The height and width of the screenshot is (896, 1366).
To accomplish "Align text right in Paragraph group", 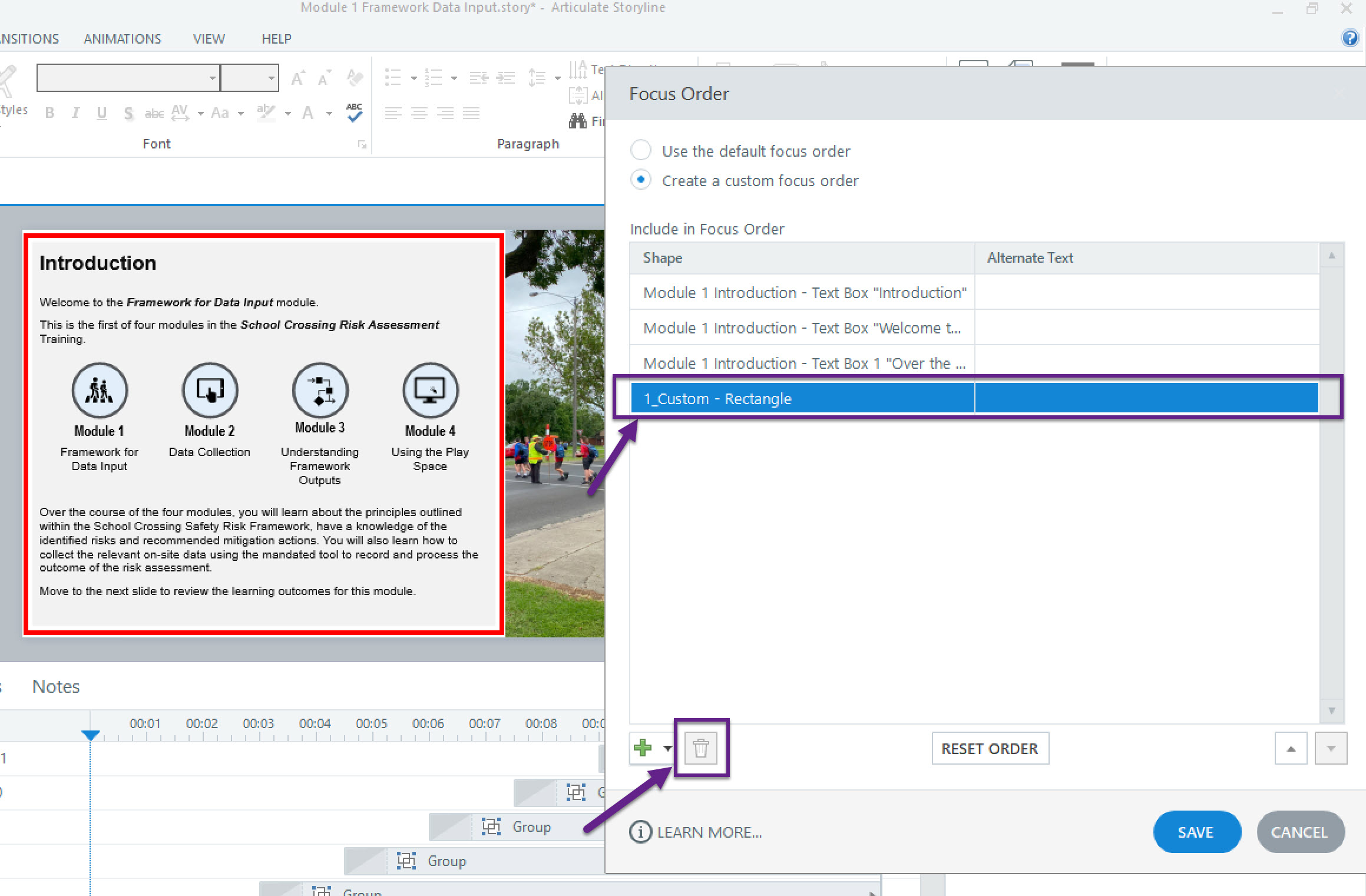I will tap(445, 113).
